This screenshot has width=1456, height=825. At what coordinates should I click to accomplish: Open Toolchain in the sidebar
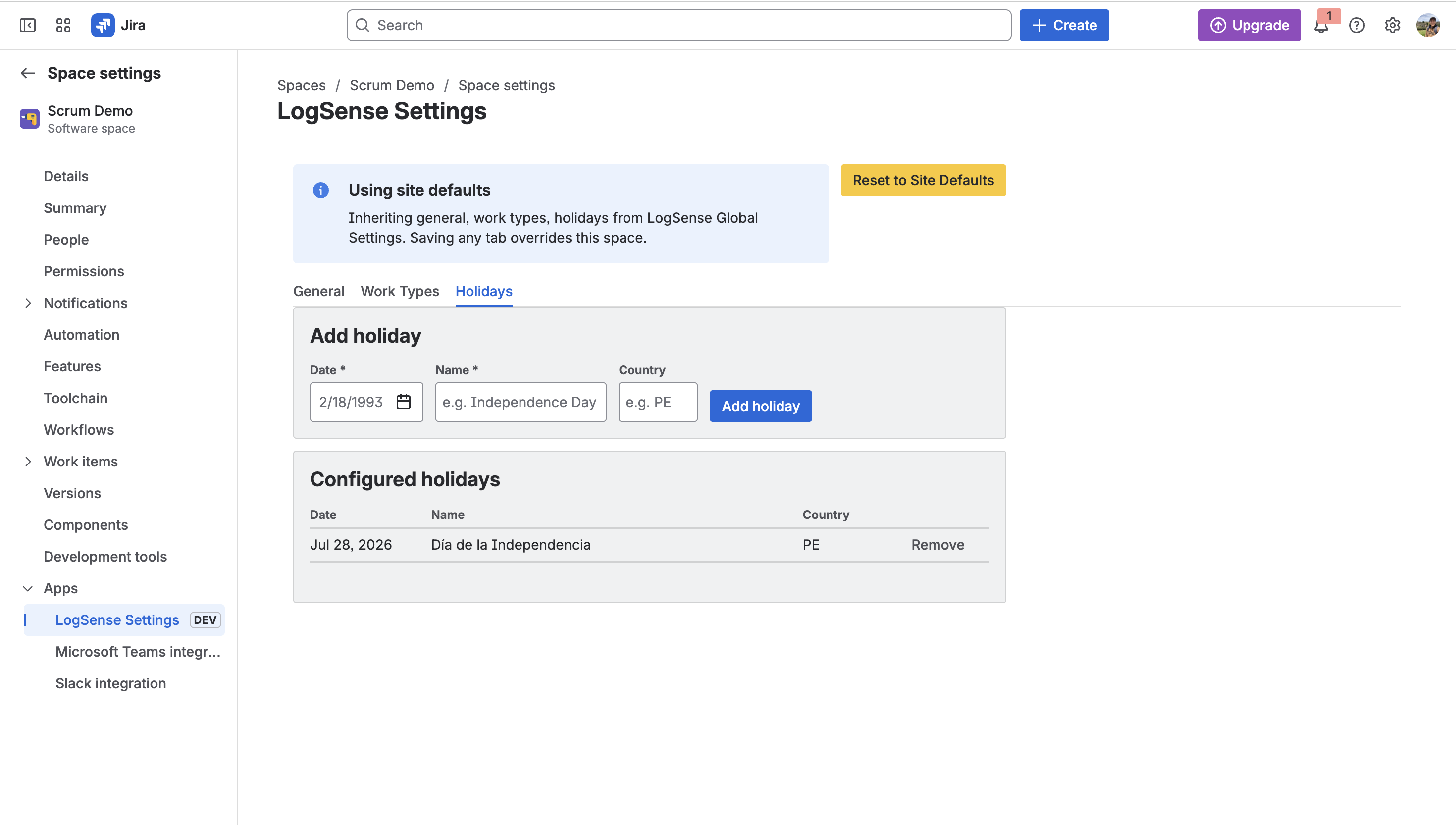tap(75, 398)
